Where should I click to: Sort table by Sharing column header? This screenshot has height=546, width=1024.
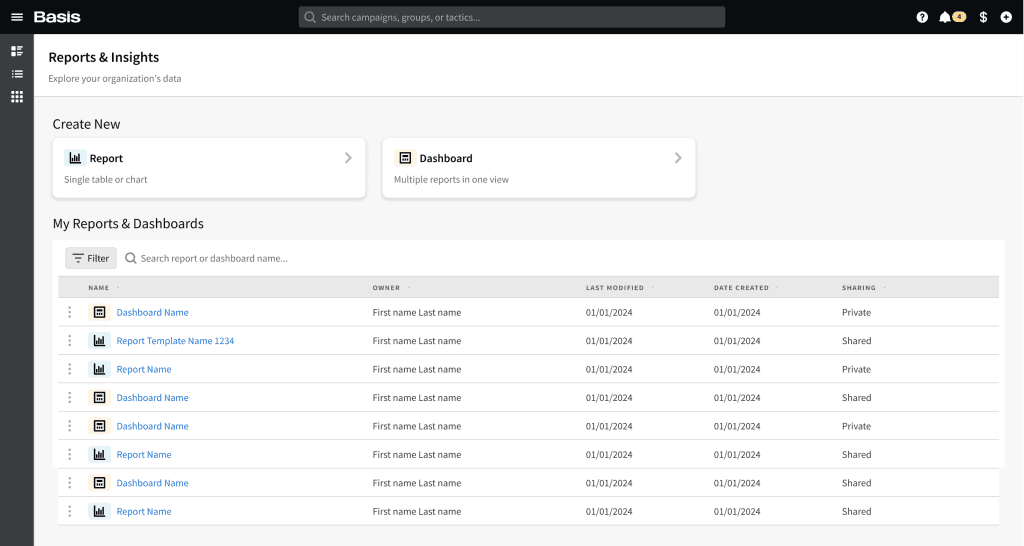[859, 288]
